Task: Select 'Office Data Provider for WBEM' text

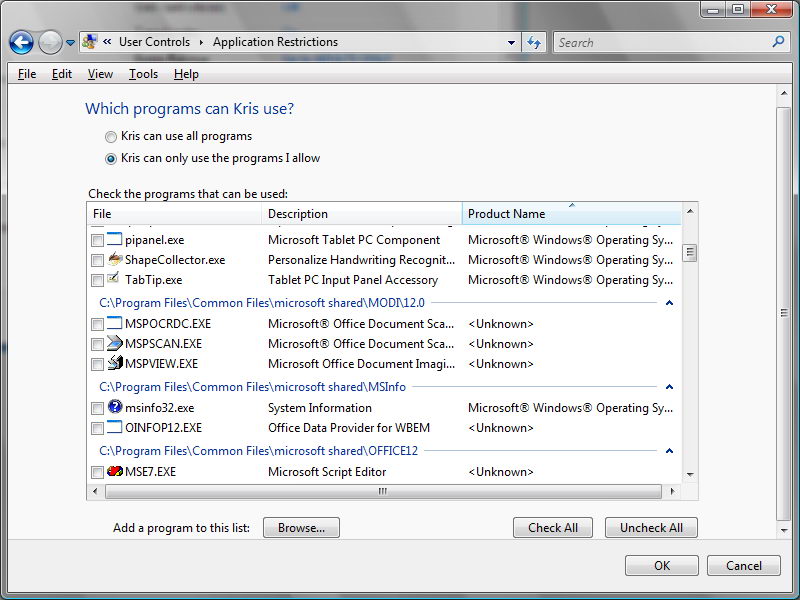Action: [349, 428]
